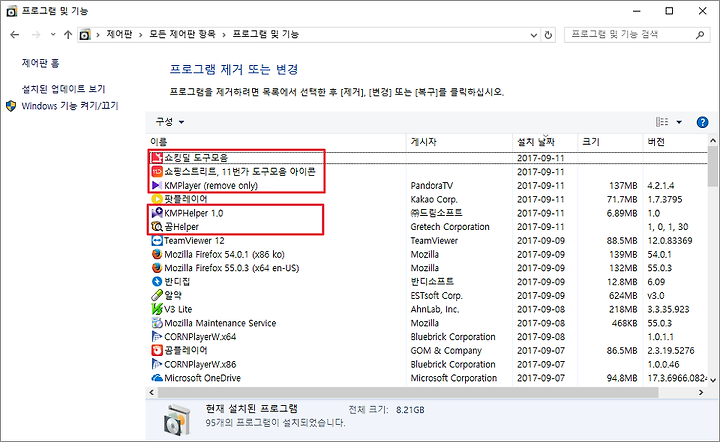Screen dimensions: 720x442
Task: Select the publisher PandoraTV cell
Action: pos(432,185)
